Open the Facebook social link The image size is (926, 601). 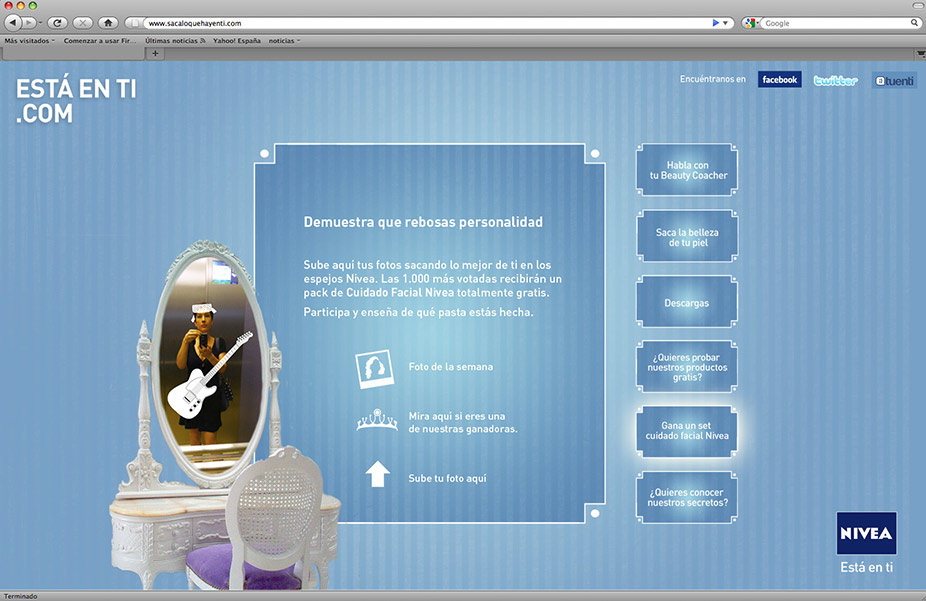[x=779, y=80]
